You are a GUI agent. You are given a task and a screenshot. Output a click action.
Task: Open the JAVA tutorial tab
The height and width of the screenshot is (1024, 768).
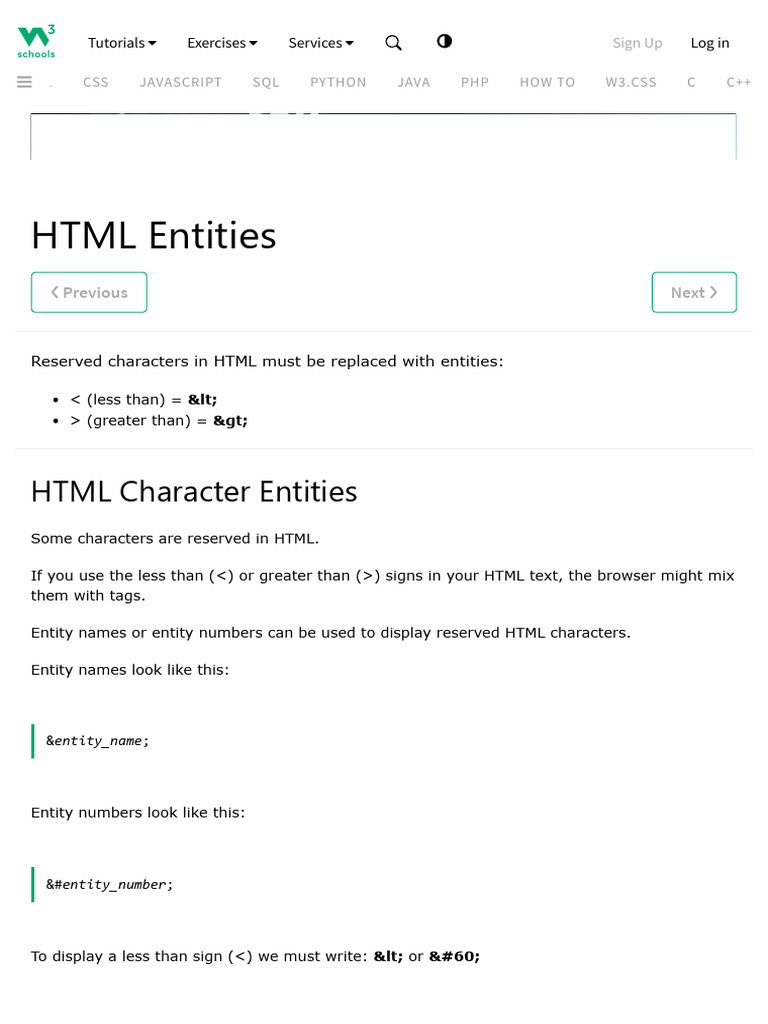pyautogui.click(x=413, y=82)
